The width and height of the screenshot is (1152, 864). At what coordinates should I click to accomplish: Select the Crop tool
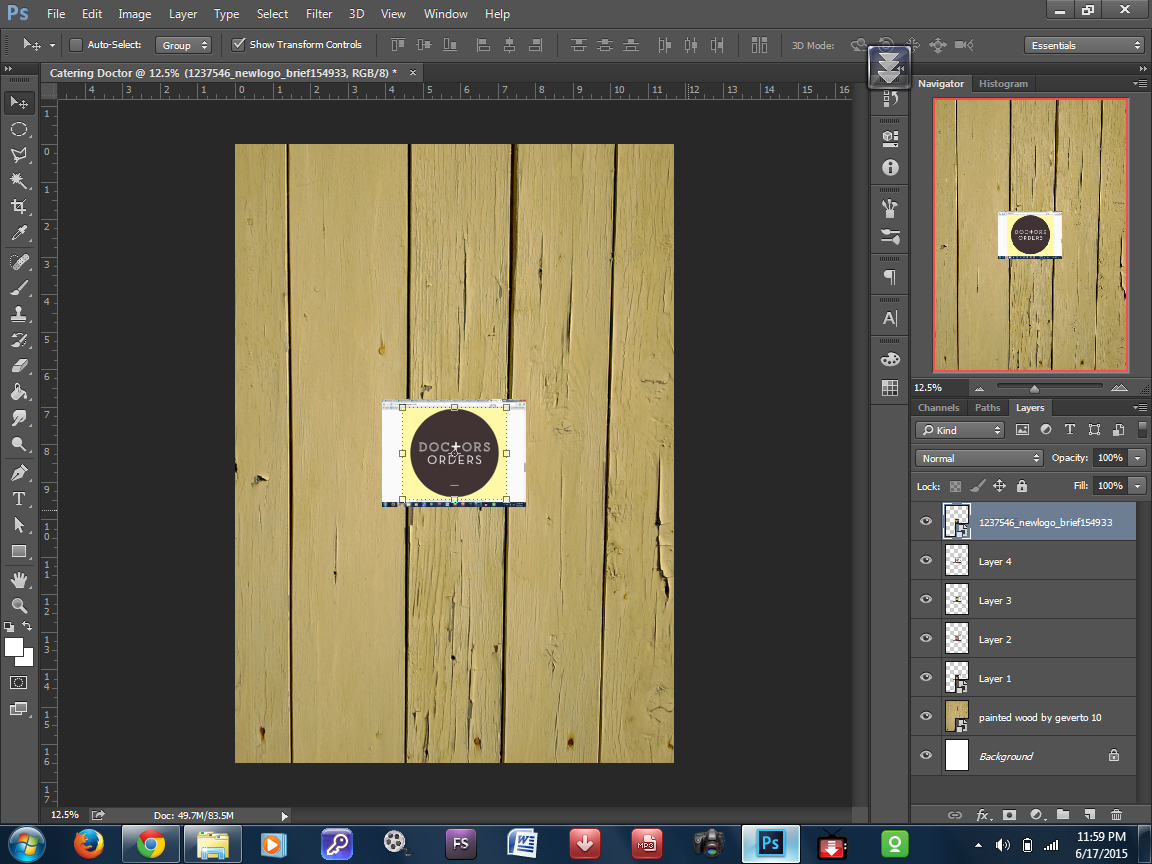tap(18, 207)
